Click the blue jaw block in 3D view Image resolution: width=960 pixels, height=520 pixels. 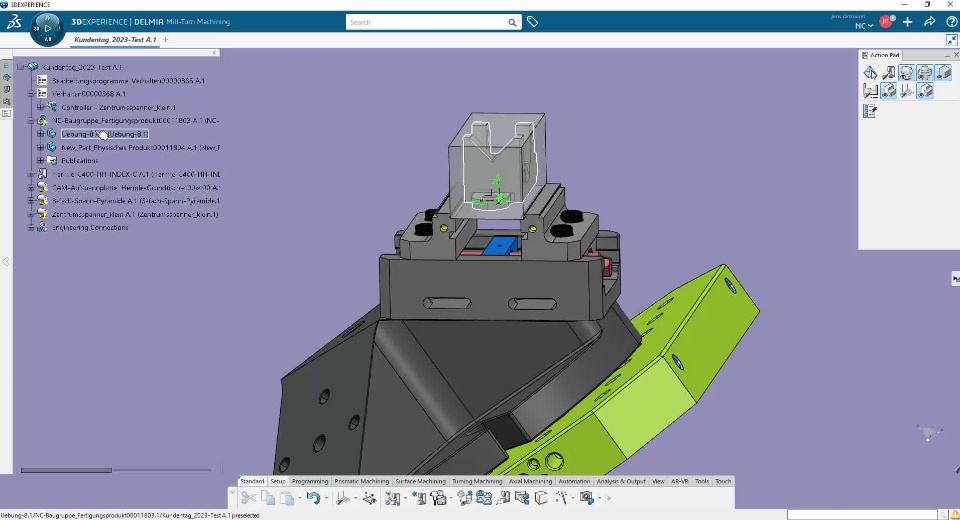[x=501, y=246]
